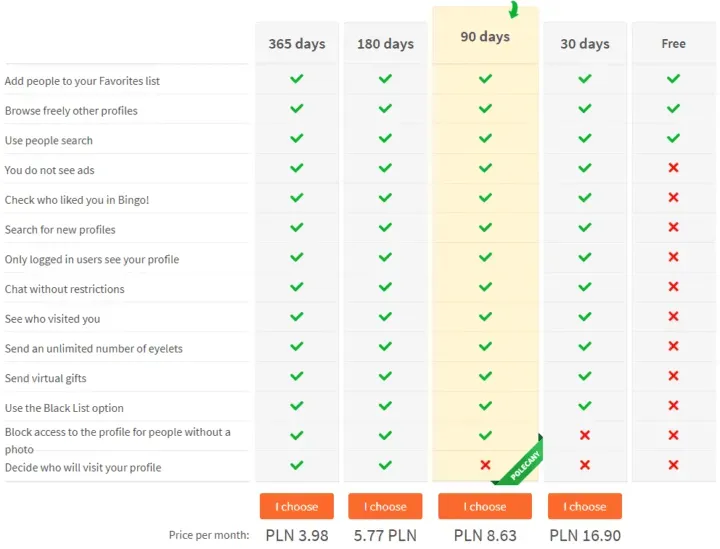Click the 'You do not see ads' label

coord(49,170)
